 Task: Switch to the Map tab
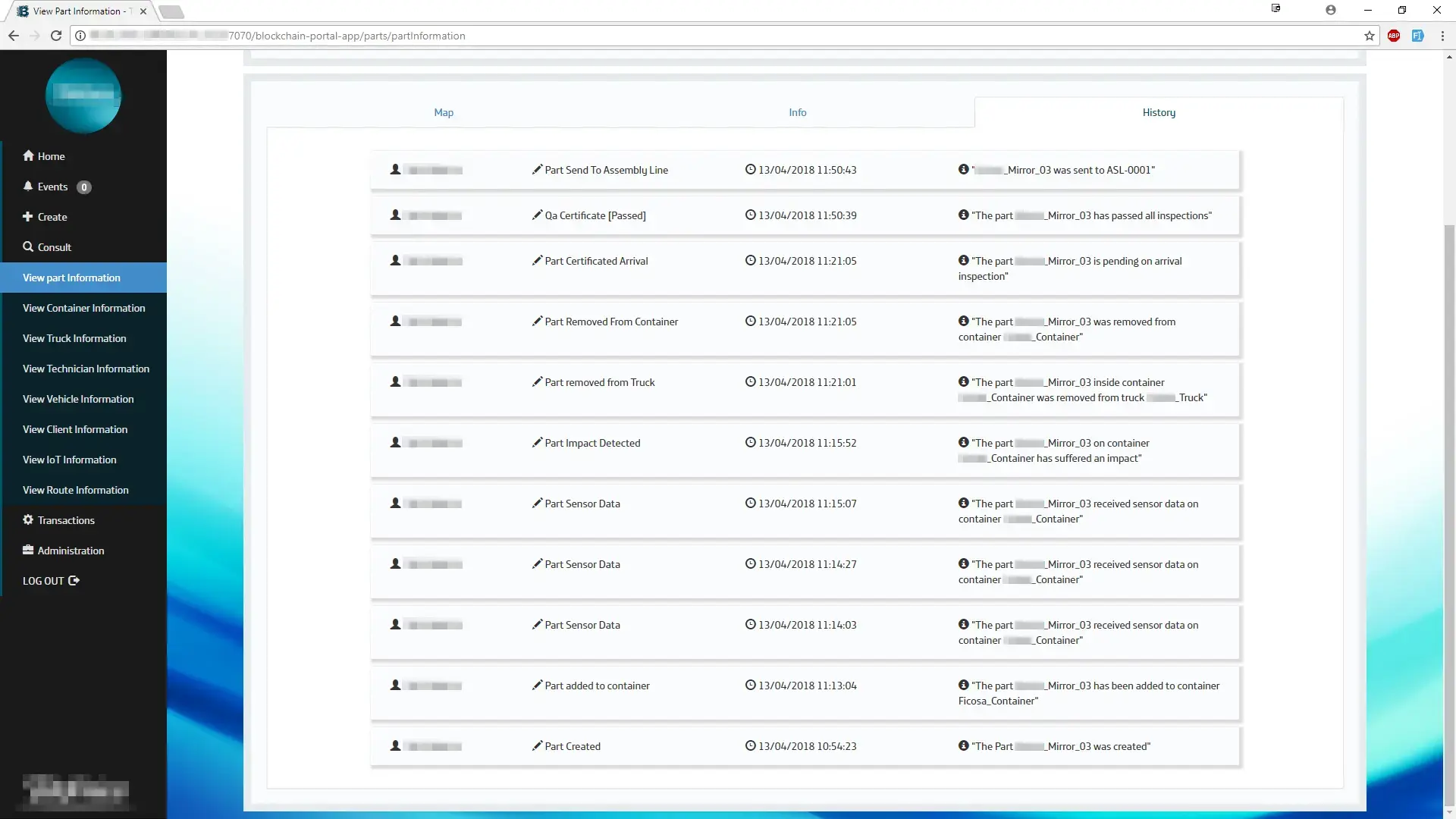pos(444,112)
